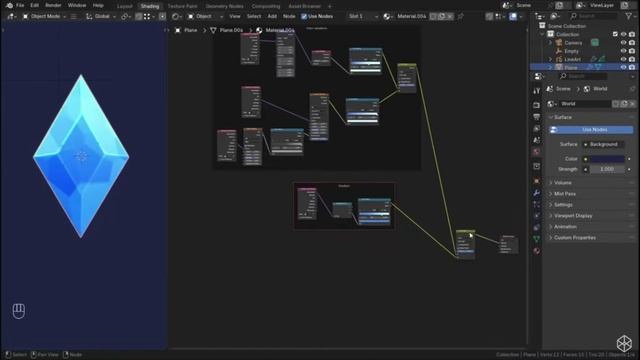Open the Render menu

(53, 6)
